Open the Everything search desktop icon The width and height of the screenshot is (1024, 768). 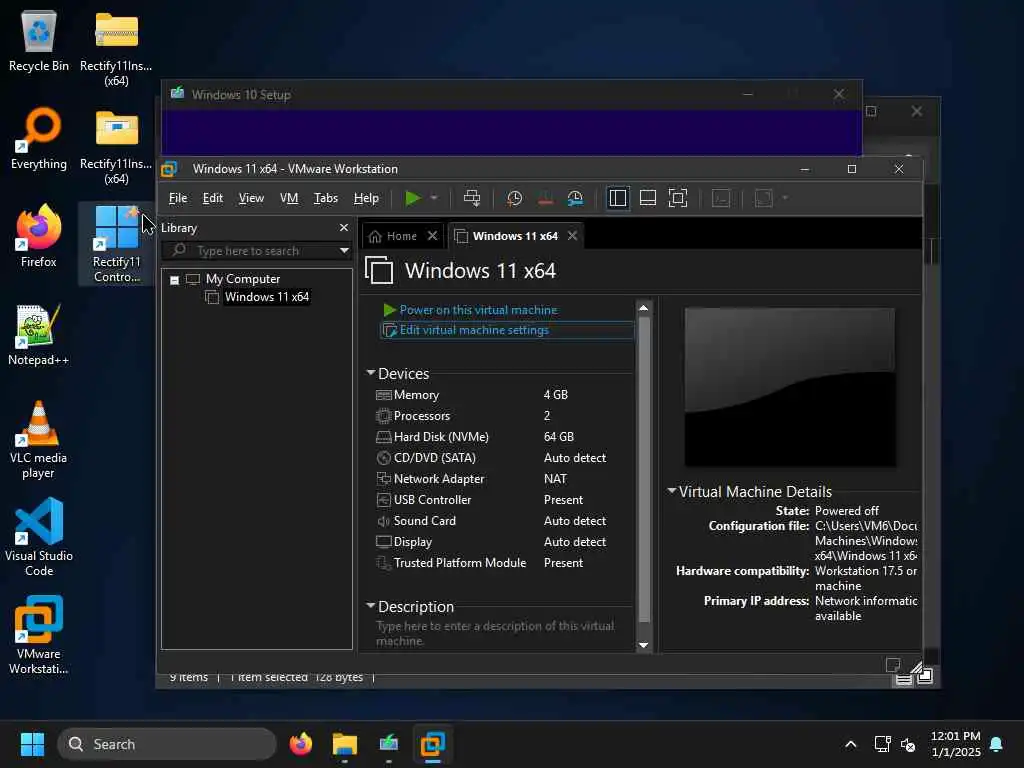(x=39, y=138)
